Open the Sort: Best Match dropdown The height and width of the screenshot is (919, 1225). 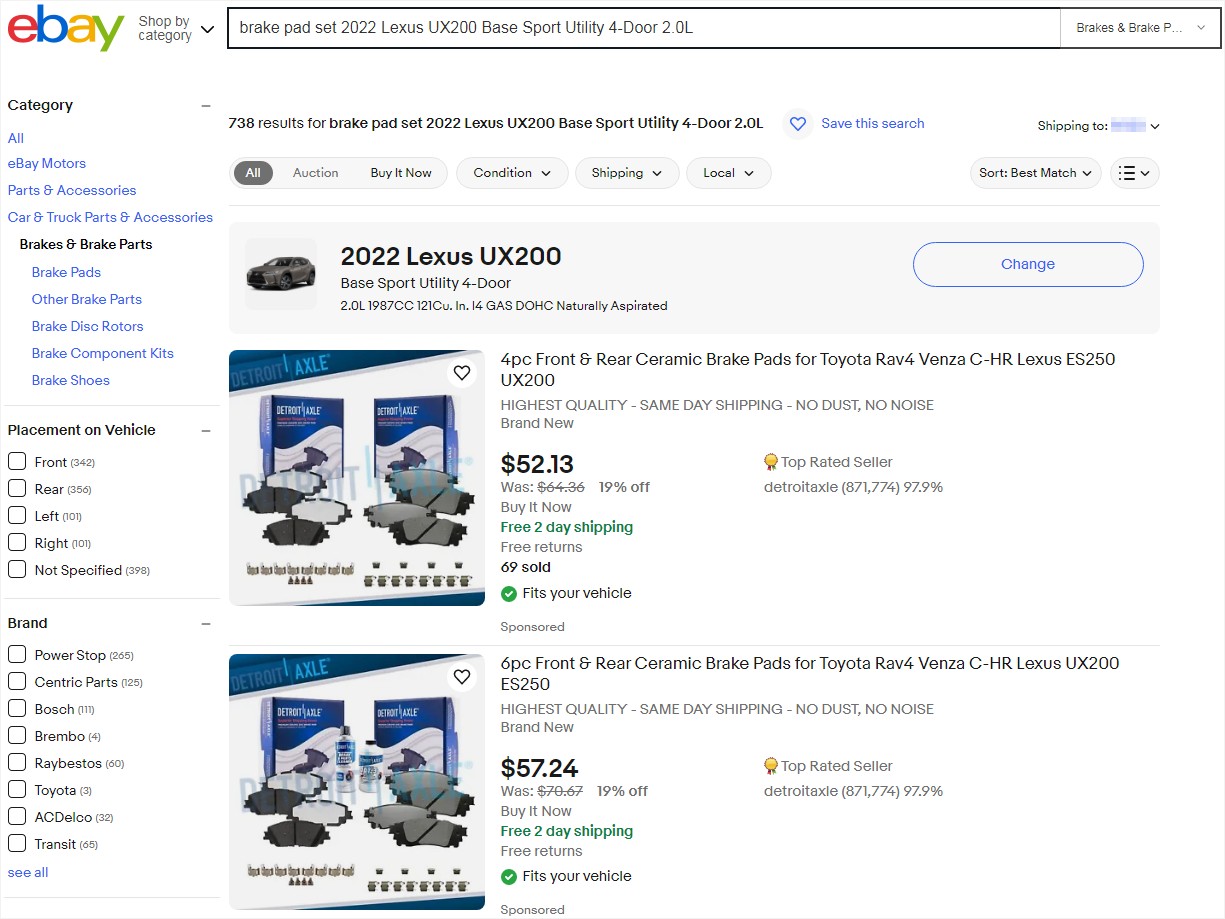tap(1035, 173)
